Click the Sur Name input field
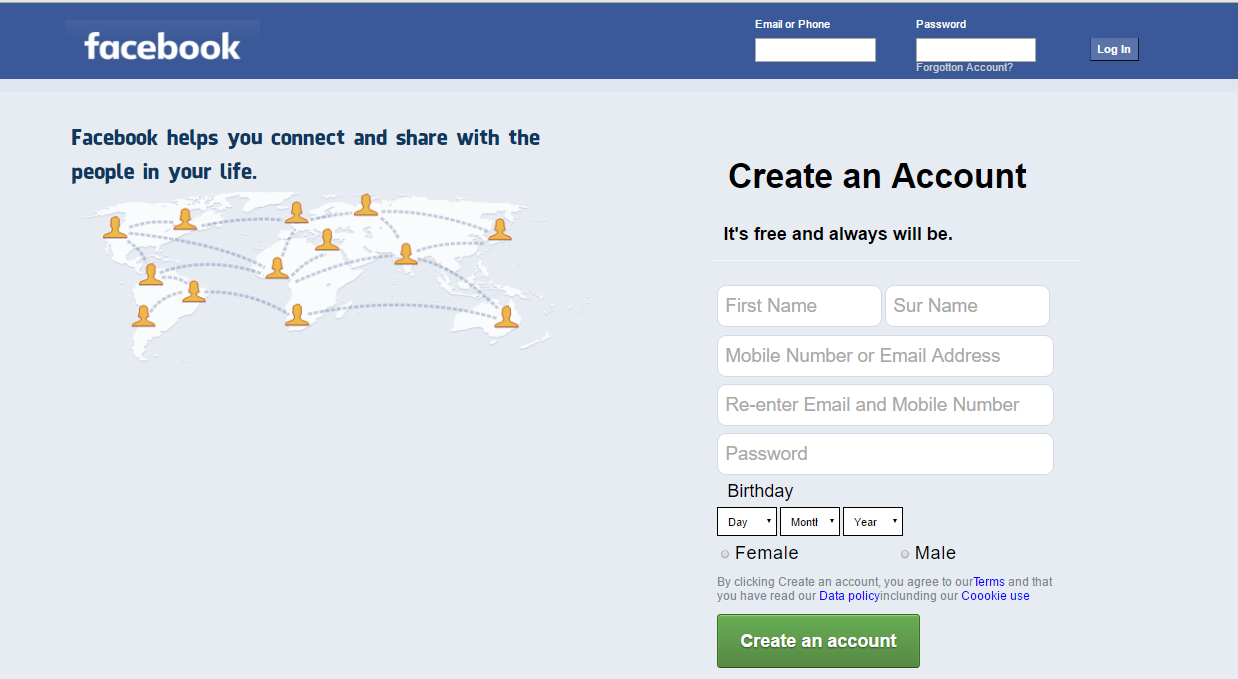 966,305
